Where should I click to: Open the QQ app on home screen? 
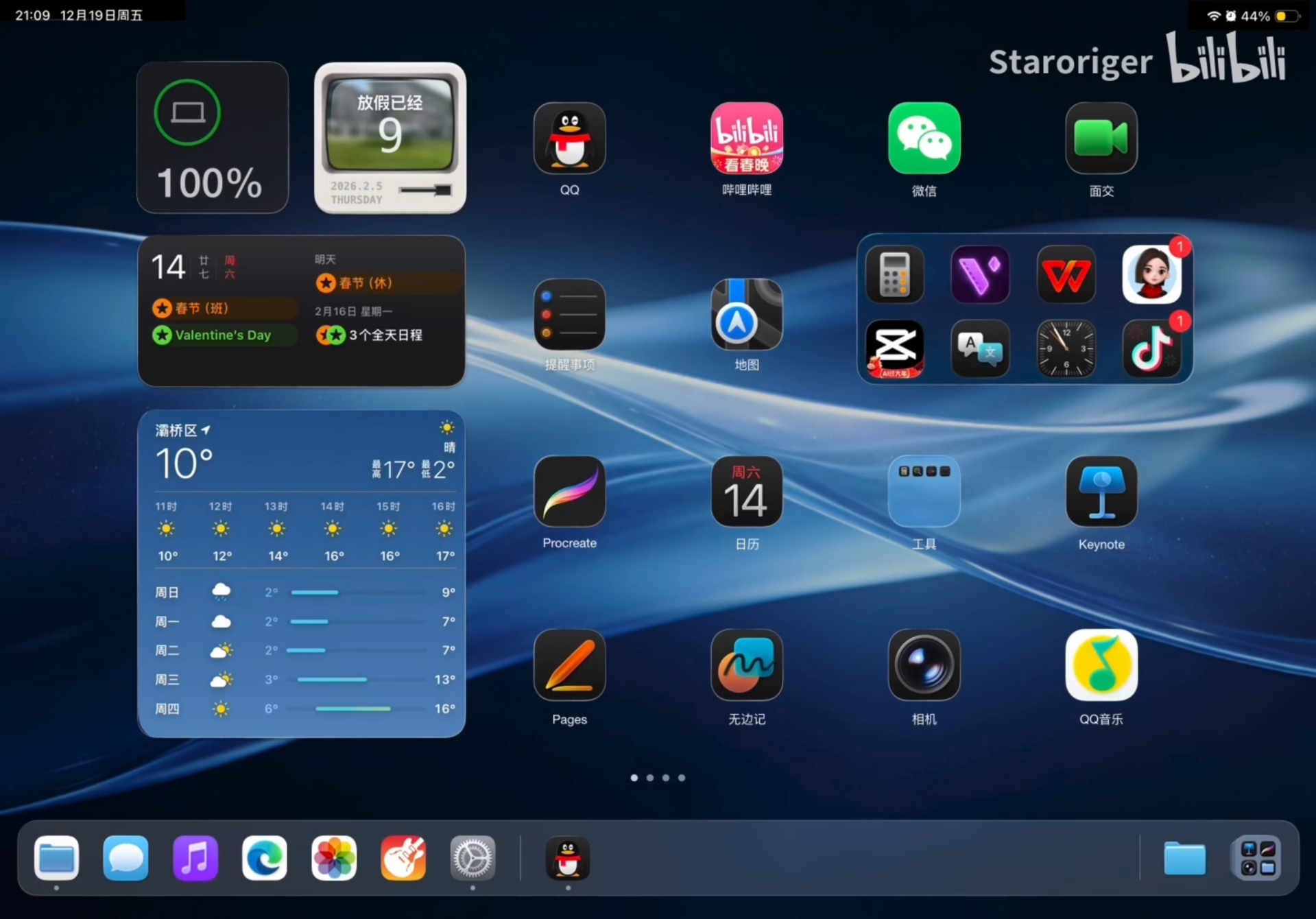(569, 139)
